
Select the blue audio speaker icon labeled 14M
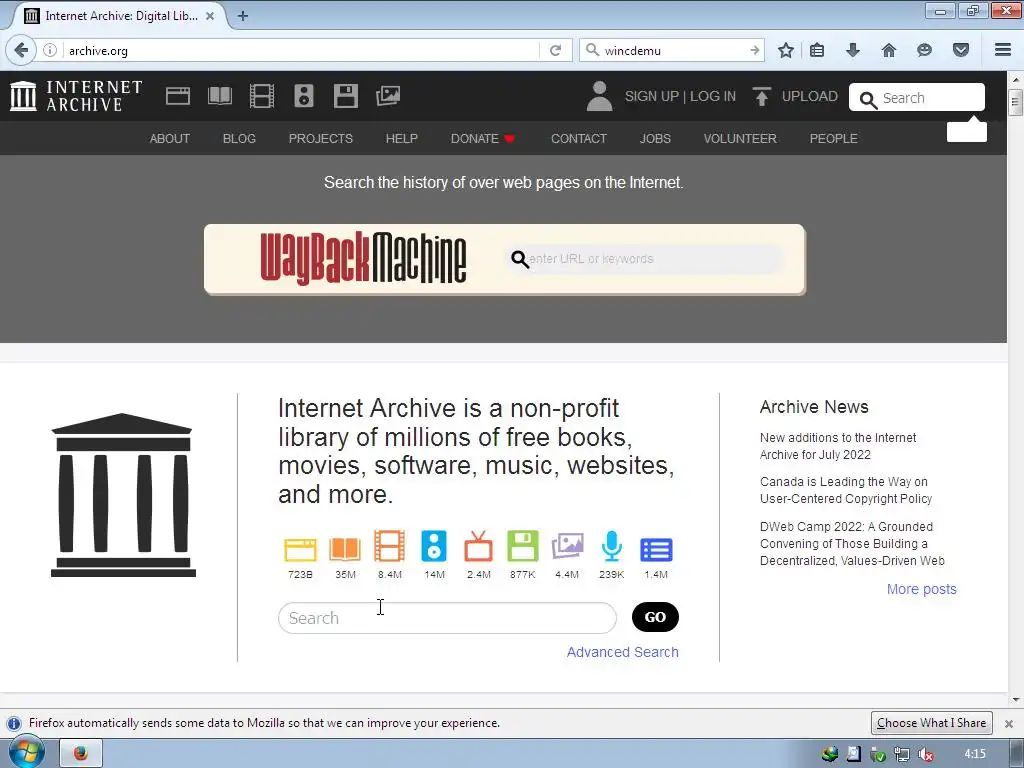click(434, 546)
